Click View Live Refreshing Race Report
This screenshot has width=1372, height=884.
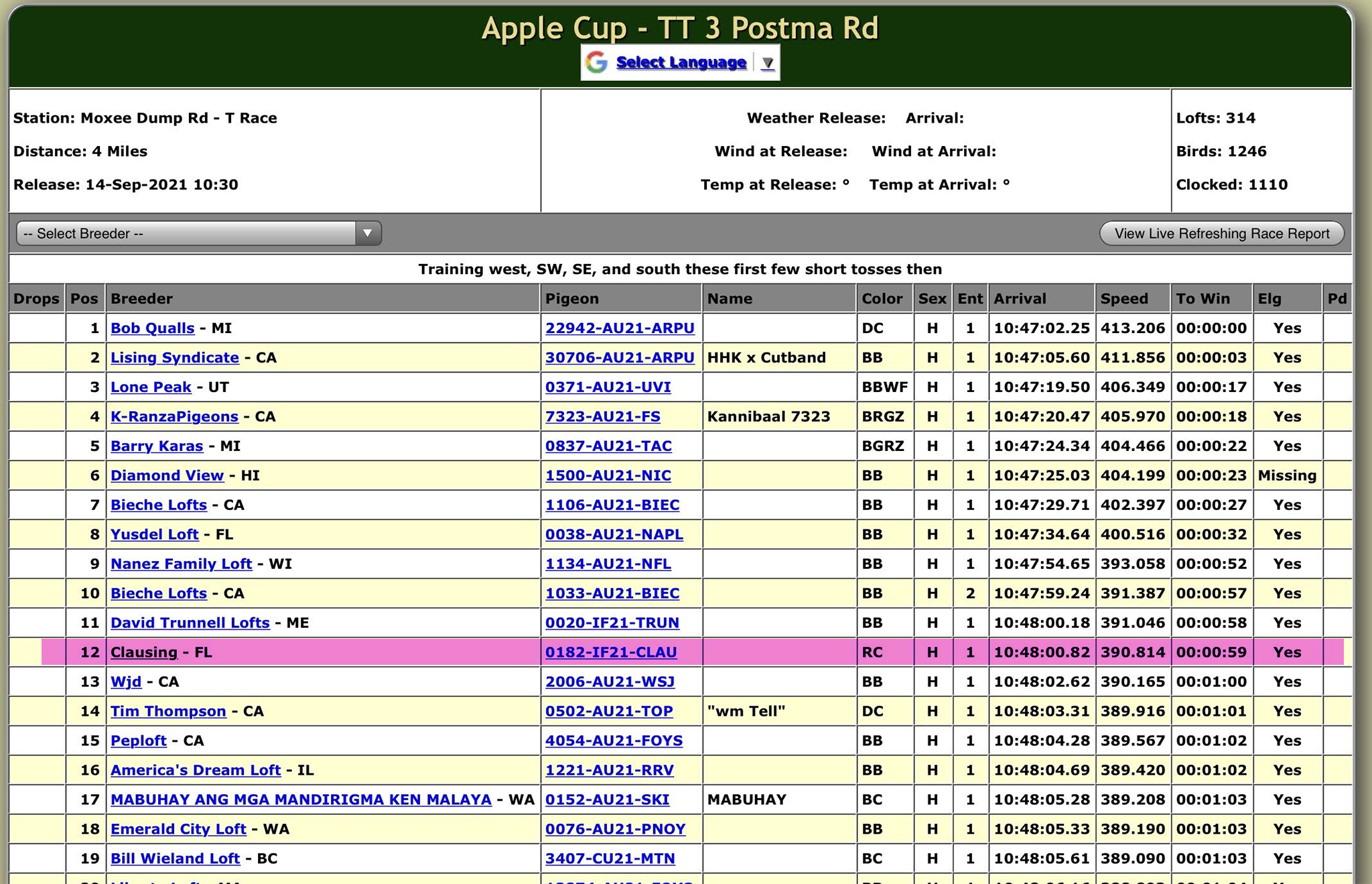point(1221,233)
